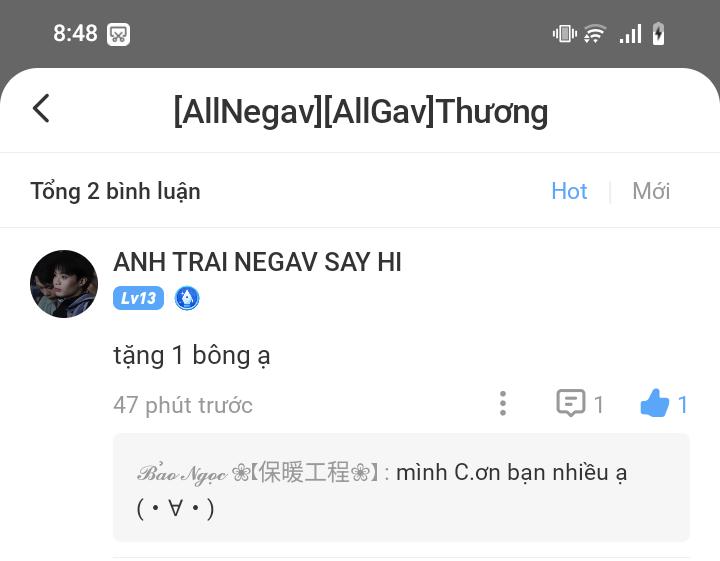Tap the 8:48 clock in status bar

tap(75, 34)
